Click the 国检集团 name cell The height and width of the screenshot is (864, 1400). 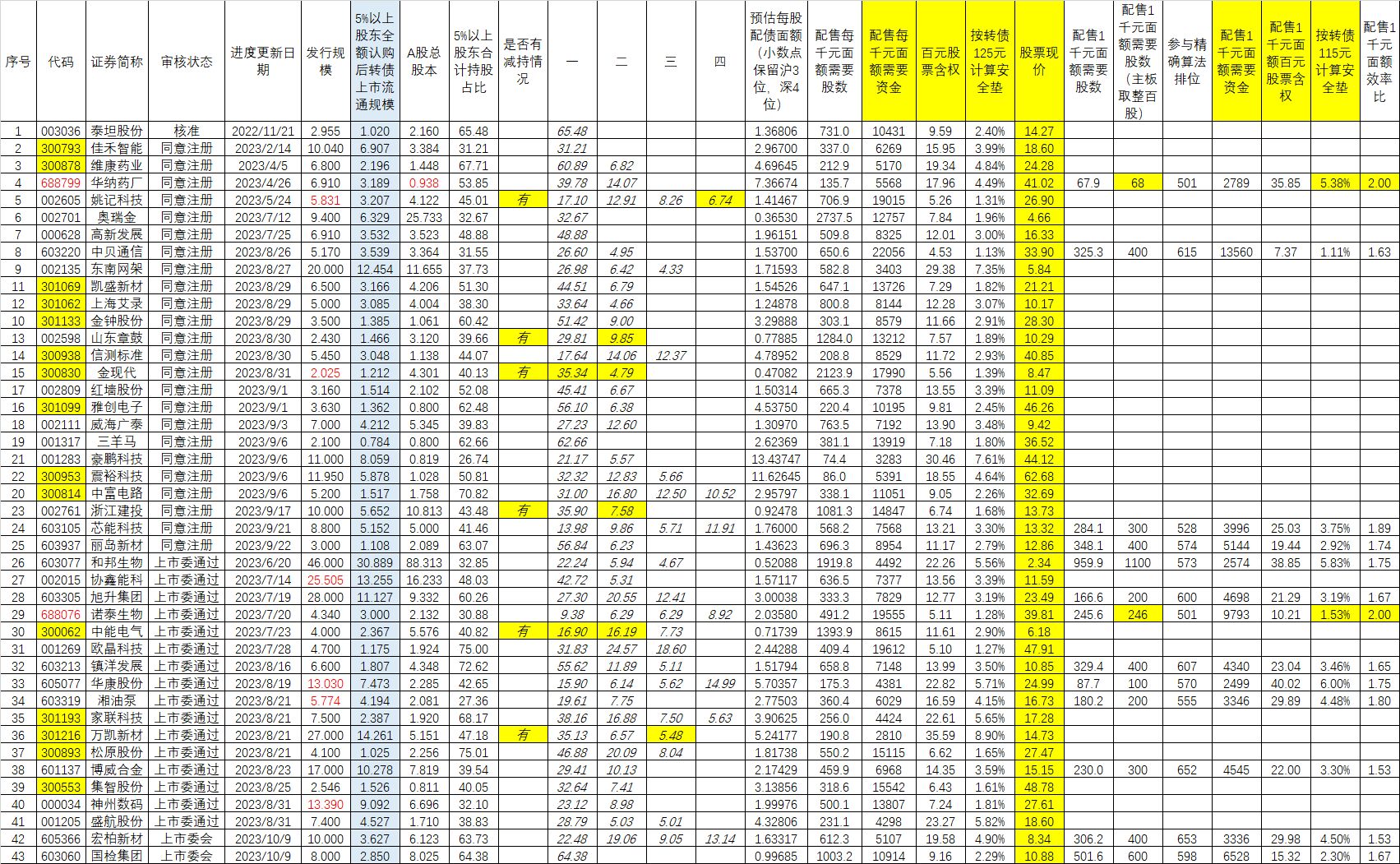point(117,856)
